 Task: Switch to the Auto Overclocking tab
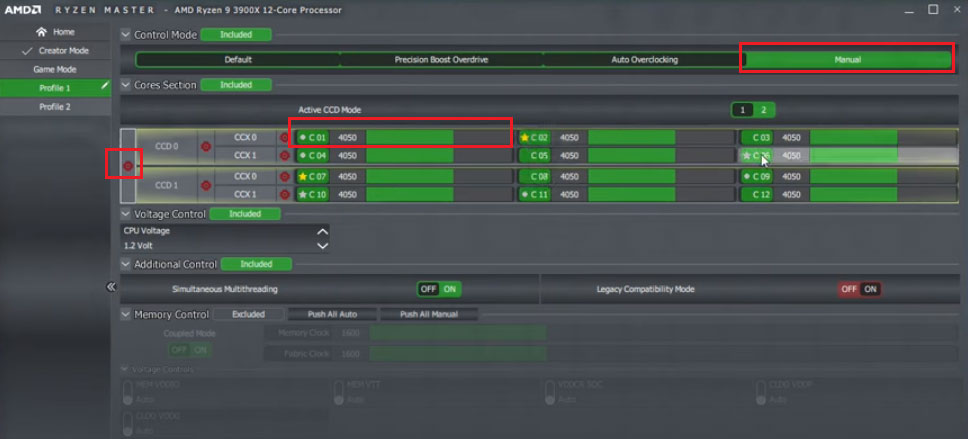[x=644, y=60]
